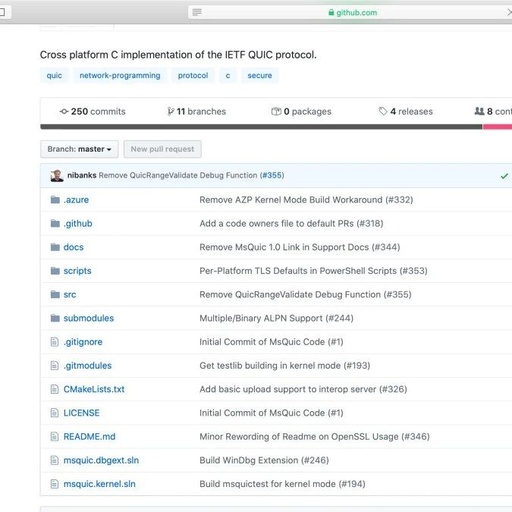This screenshot has height=512, width=512.
Task: Click 'Remove AZP Kernel Mode Build Workaround' commit message
Action: [306, 200]
